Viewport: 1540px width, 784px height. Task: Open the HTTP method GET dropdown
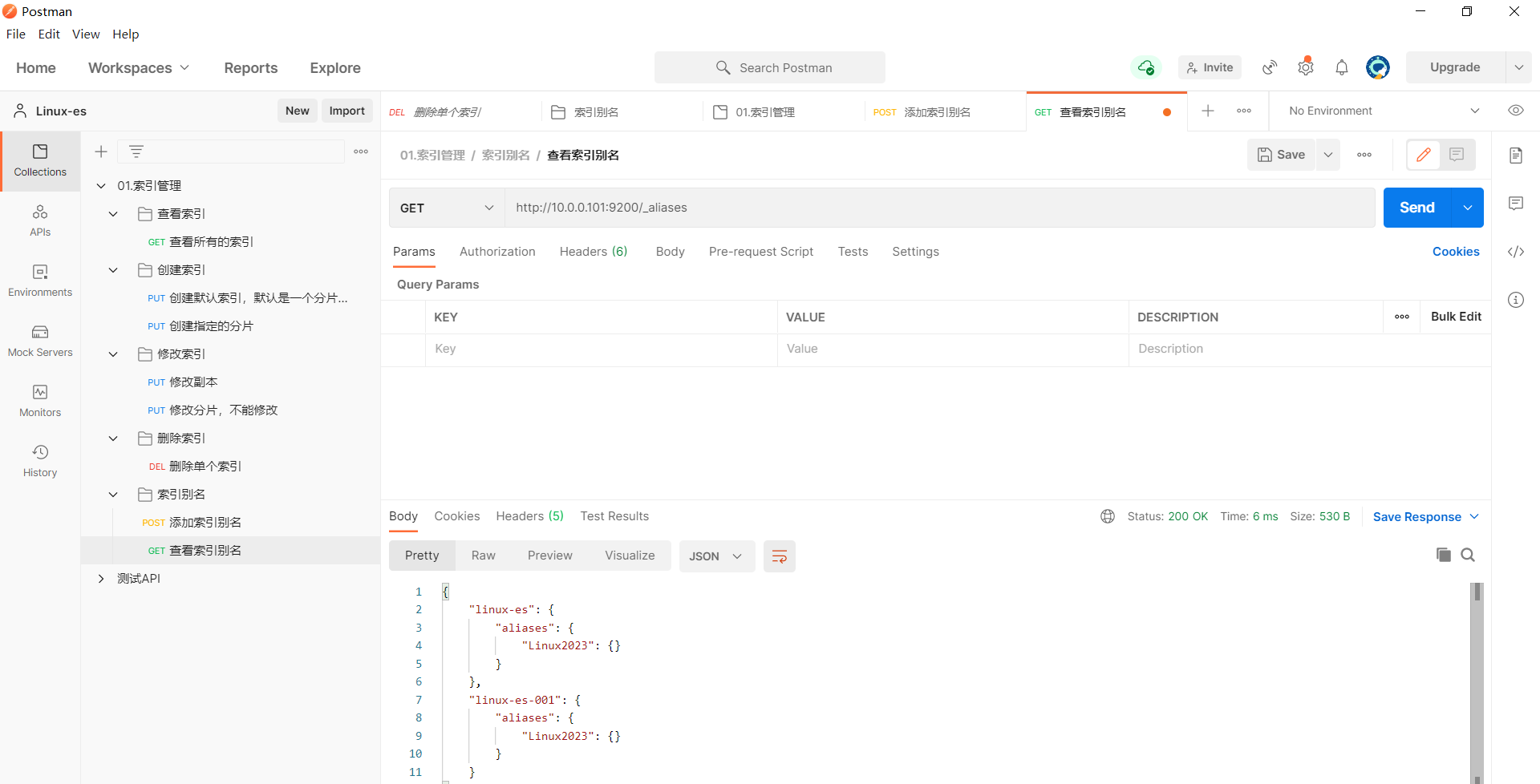coord(447,208)
